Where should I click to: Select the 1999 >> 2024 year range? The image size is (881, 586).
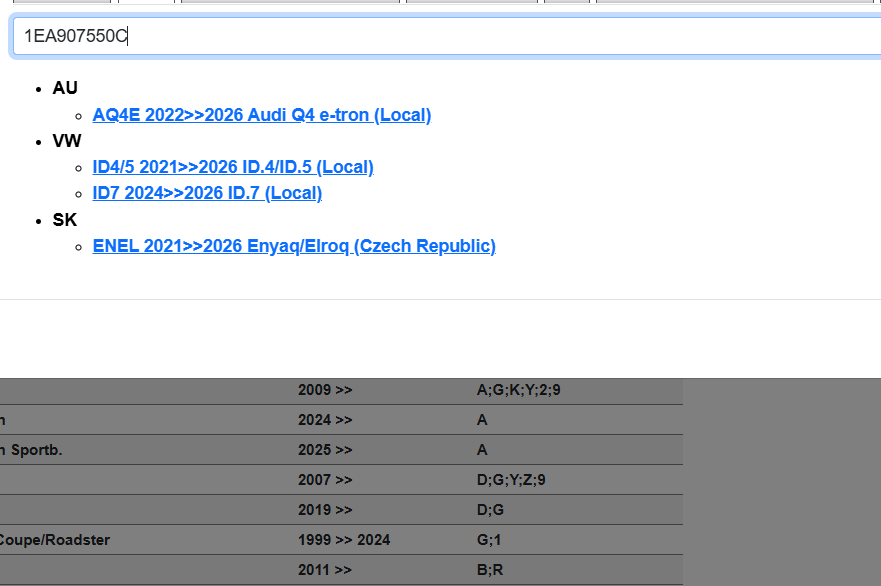[x=344, y=540]
